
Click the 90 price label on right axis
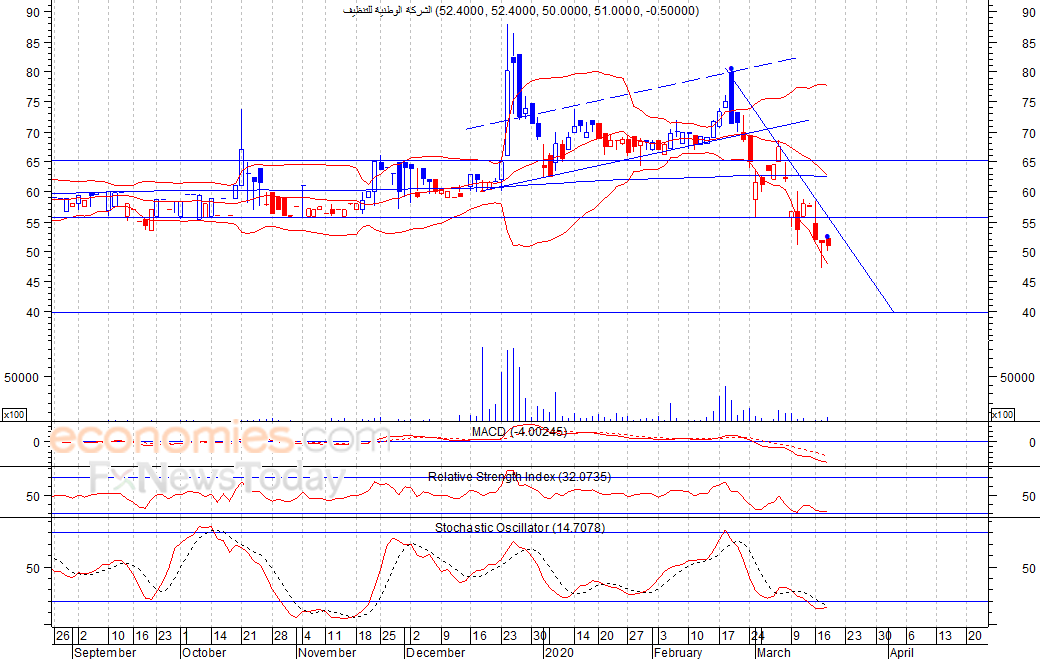[1028, 12]
